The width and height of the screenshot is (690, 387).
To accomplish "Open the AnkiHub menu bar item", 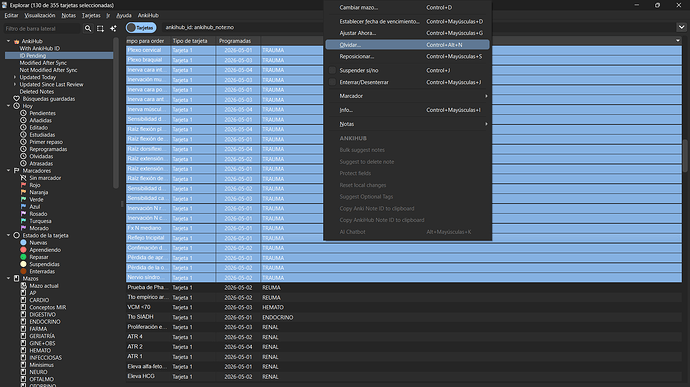I will click(148, 15).
